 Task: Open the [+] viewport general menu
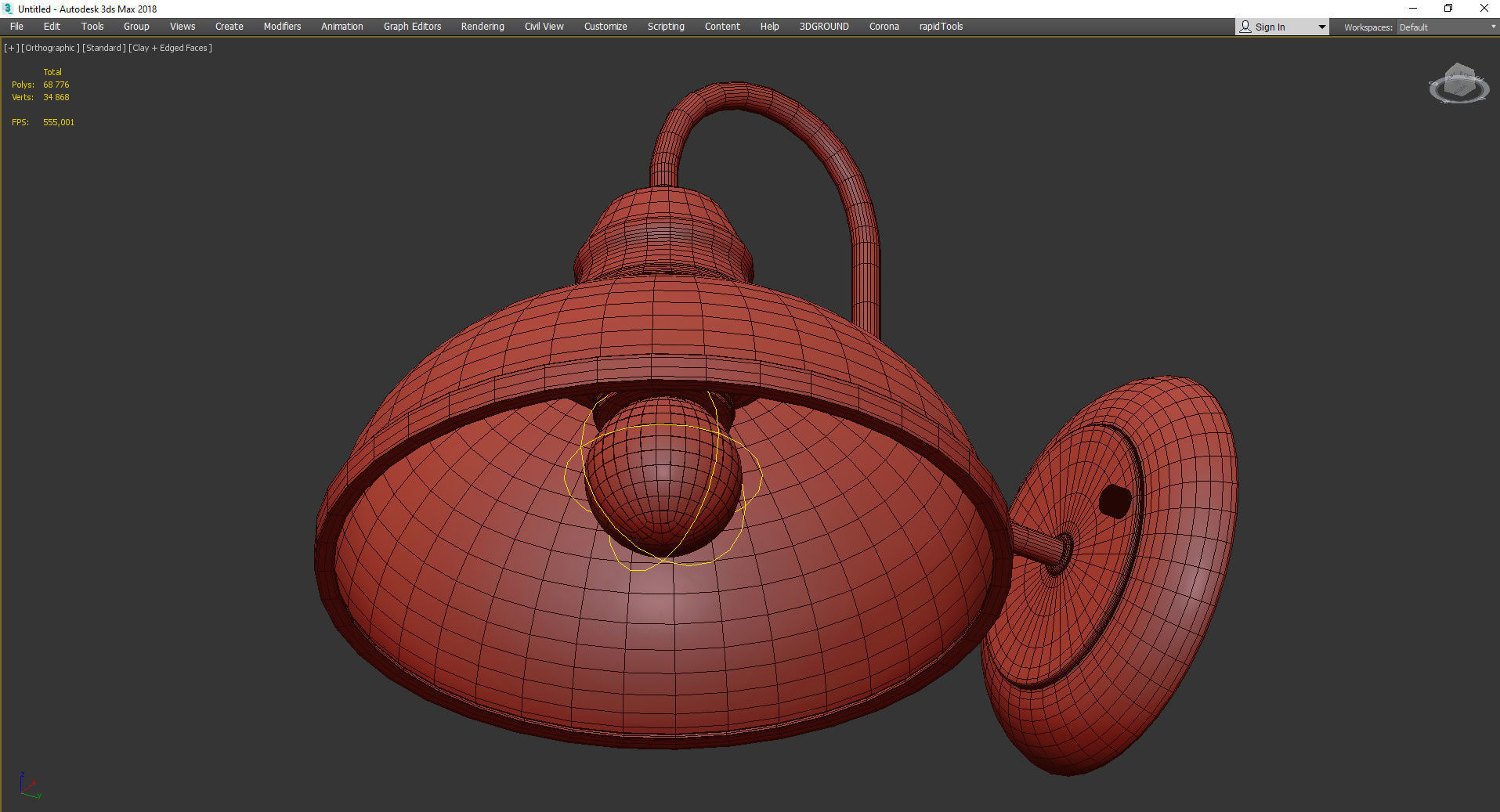click(11, 47)
